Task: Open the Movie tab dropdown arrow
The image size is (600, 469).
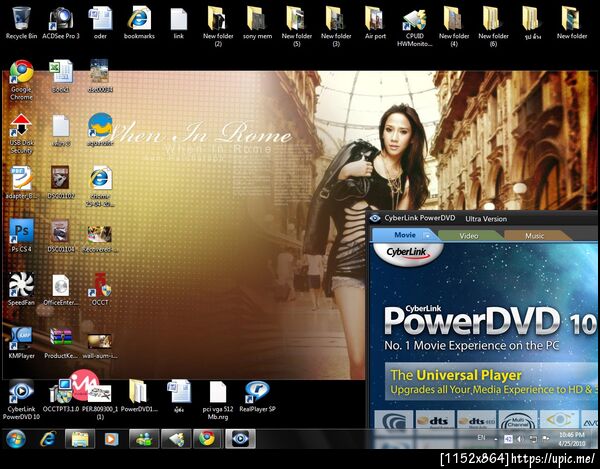Action: click(x=427, y=236)
